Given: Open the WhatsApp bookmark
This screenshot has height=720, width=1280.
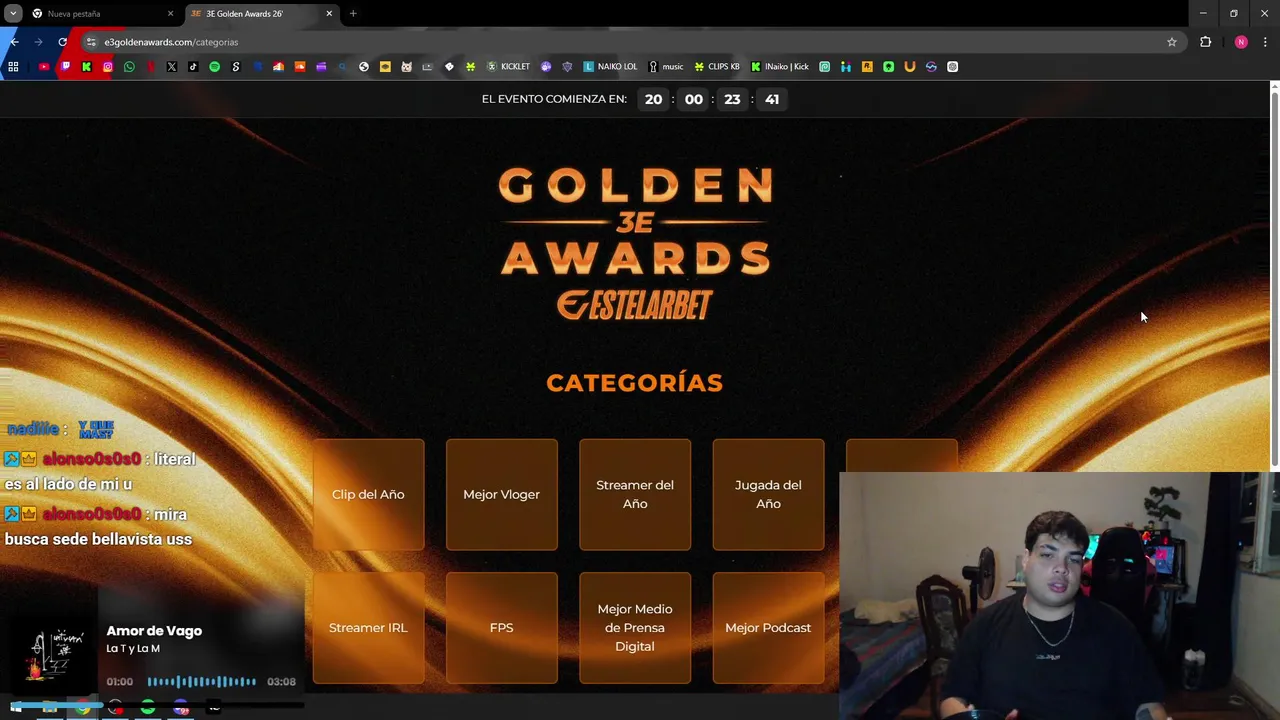Looking at the screenshot, I should [x=129, y=67].
